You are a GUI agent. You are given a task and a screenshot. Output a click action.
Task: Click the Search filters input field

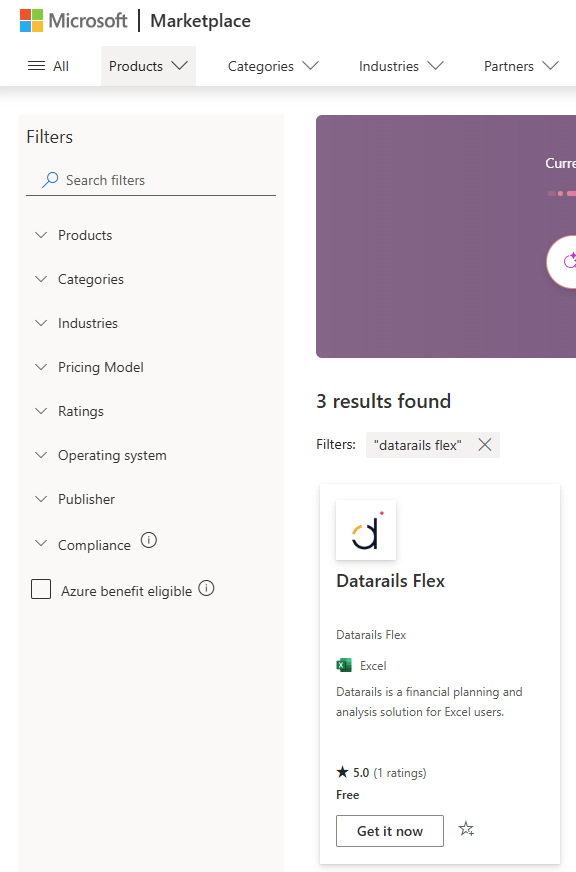151,180
